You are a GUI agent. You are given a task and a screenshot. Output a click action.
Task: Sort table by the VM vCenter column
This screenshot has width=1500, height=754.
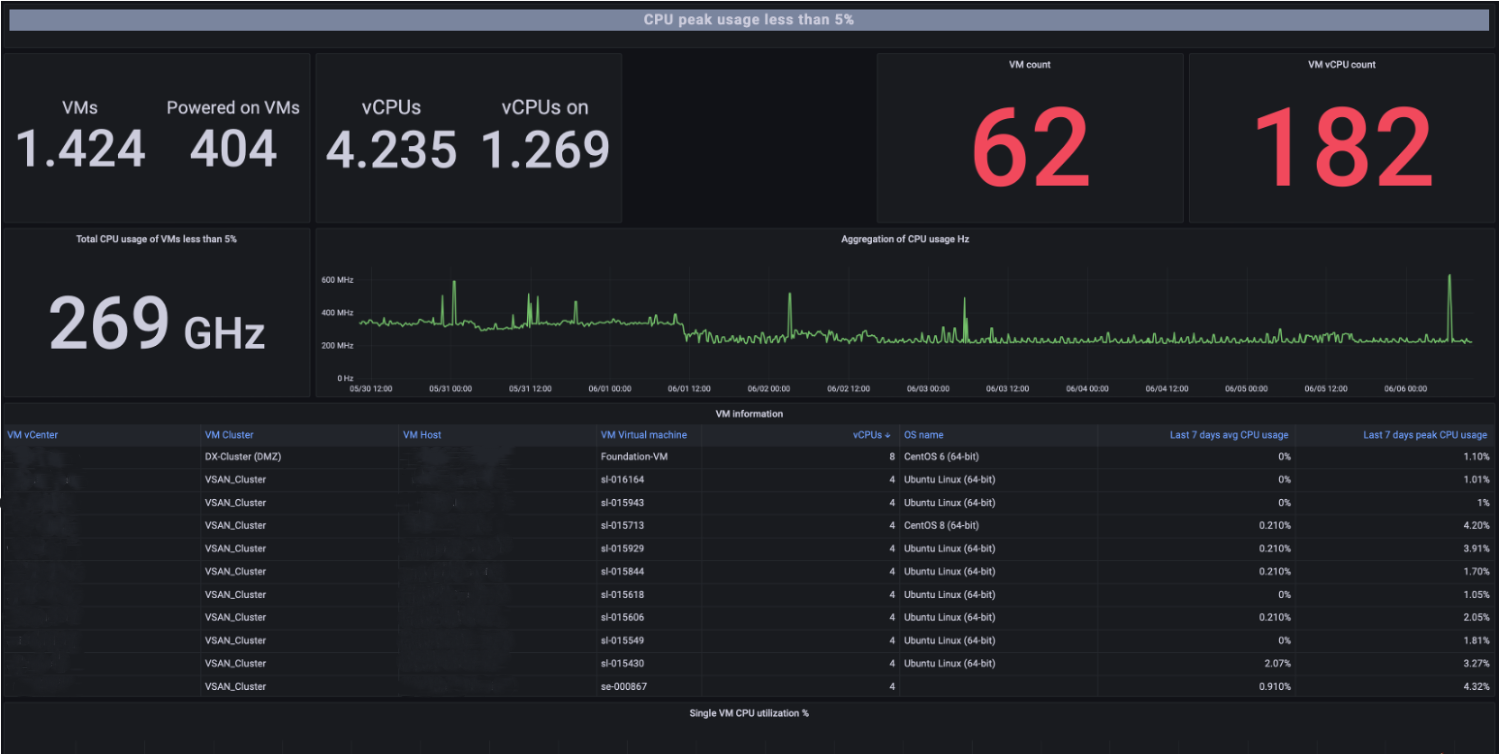[32, 435]
